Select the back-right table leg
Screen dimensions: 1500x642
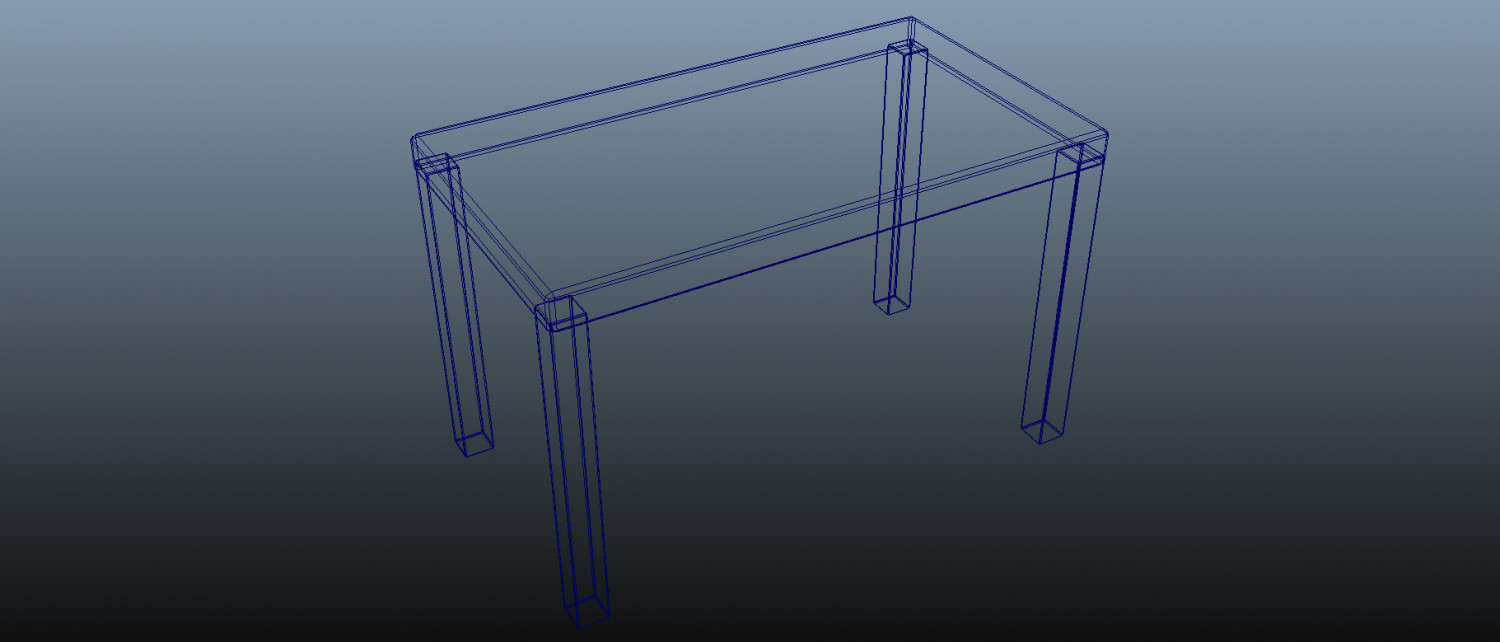(x=895, y=180)
